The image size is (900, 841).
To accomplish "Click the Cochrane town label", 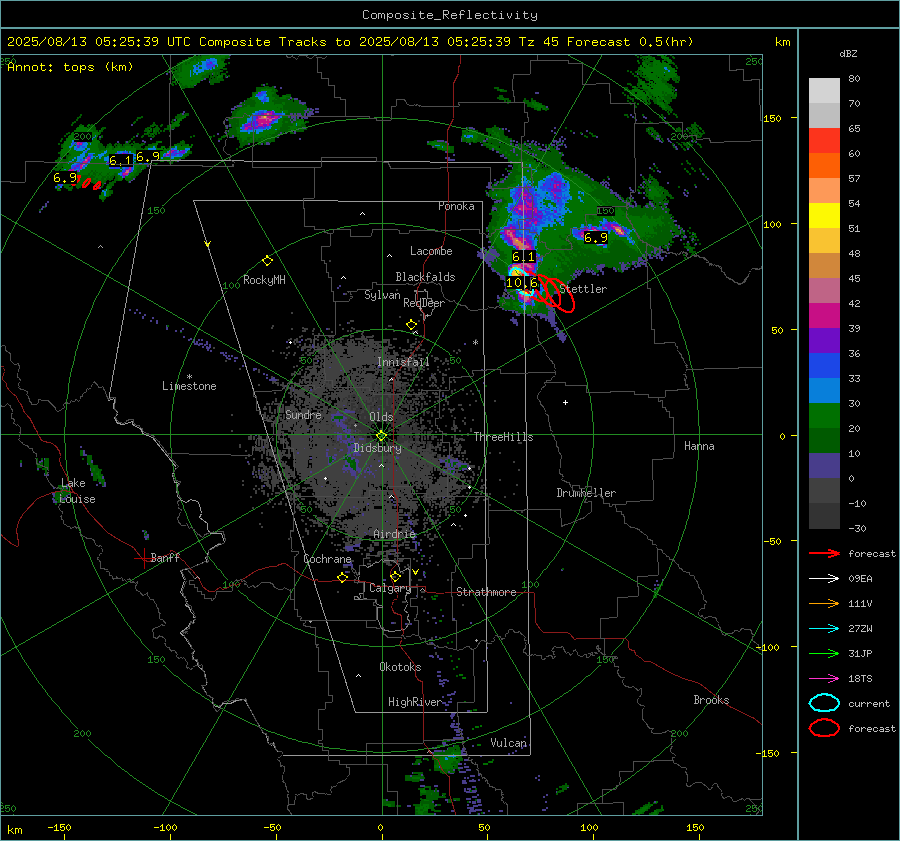I will pyautogui.click(x=327, y=559).
